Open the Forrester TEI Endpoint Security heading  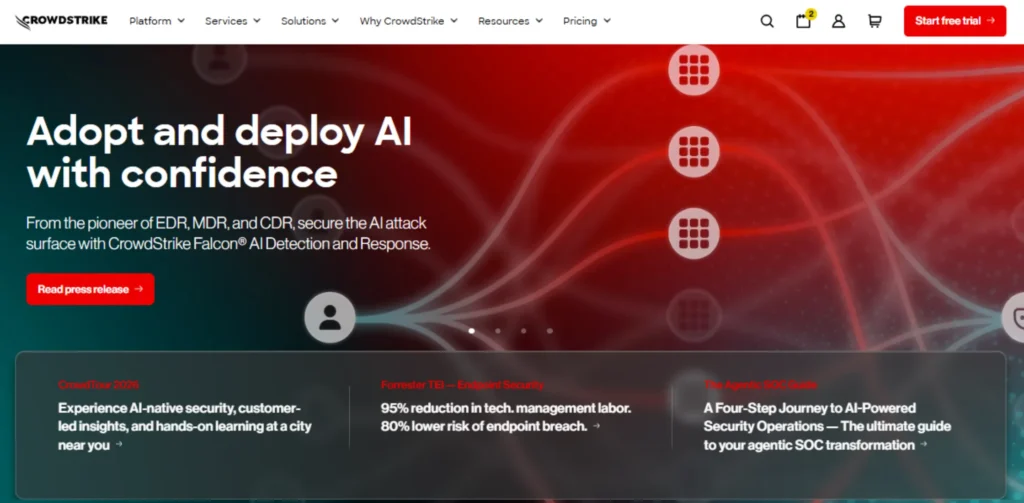[x=462, y=385]
